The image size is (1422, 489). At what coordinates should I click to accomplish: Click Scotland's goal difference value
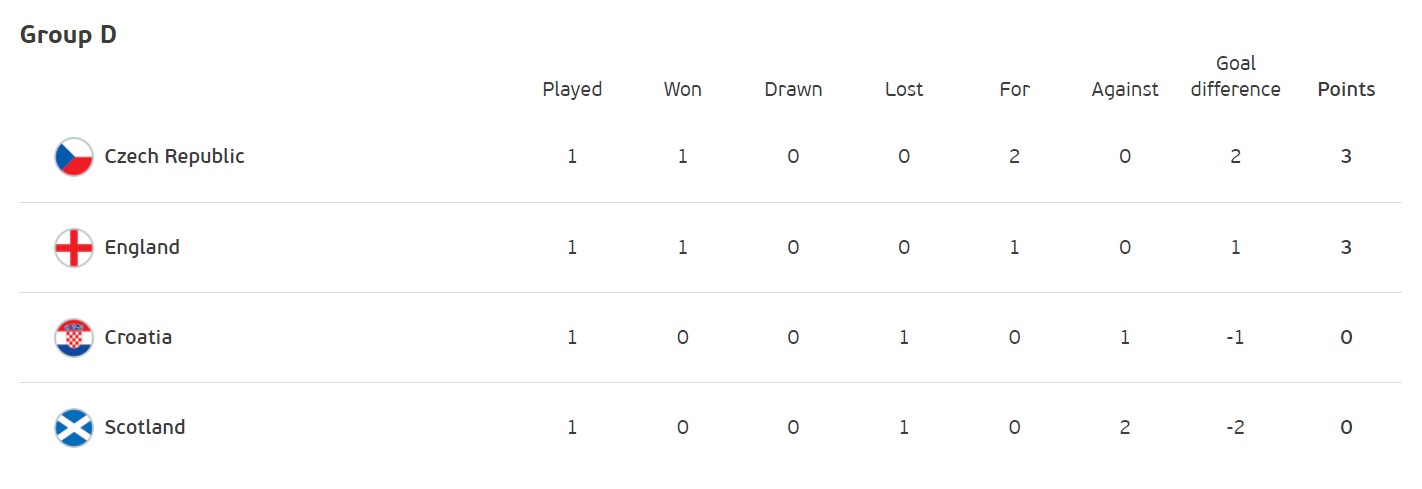[1236, 427]
